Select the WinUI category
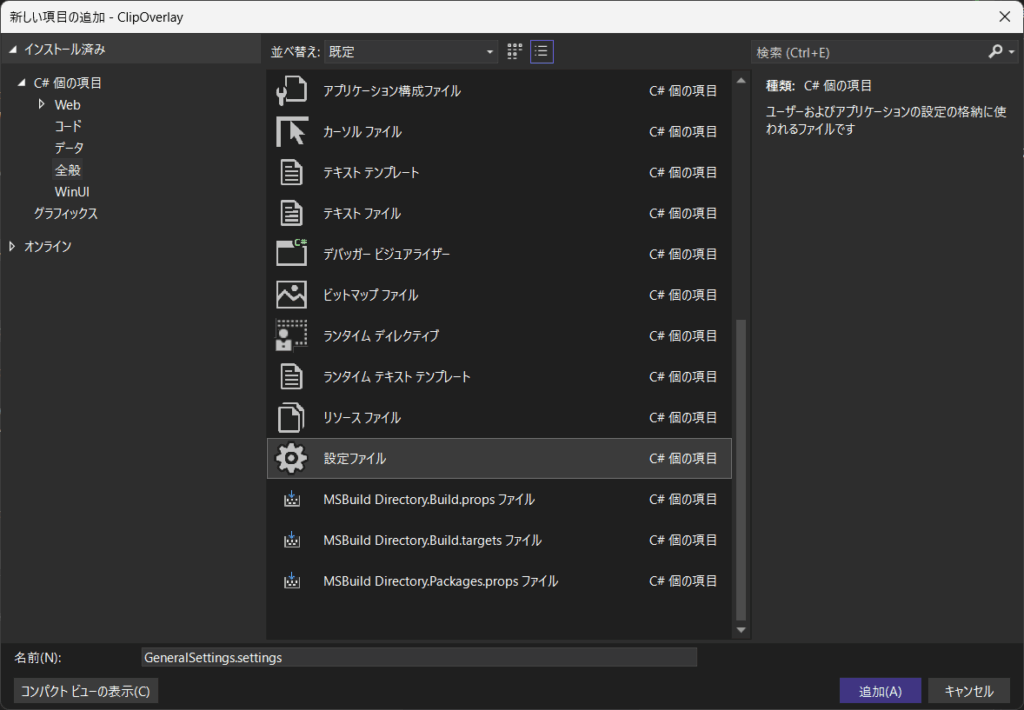Image resolution: width=1024 pixels, height=710 pixels. click(x=72, y=191)
